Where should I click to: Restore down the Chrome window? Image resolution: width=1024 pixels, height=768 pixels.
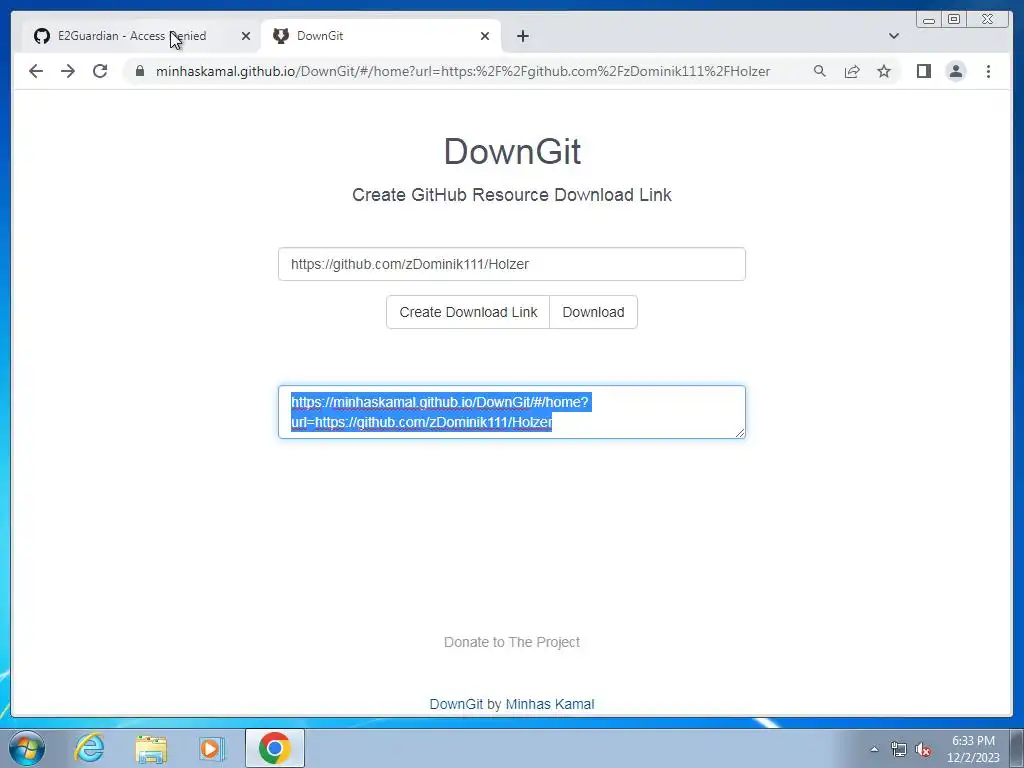[953, 20]
